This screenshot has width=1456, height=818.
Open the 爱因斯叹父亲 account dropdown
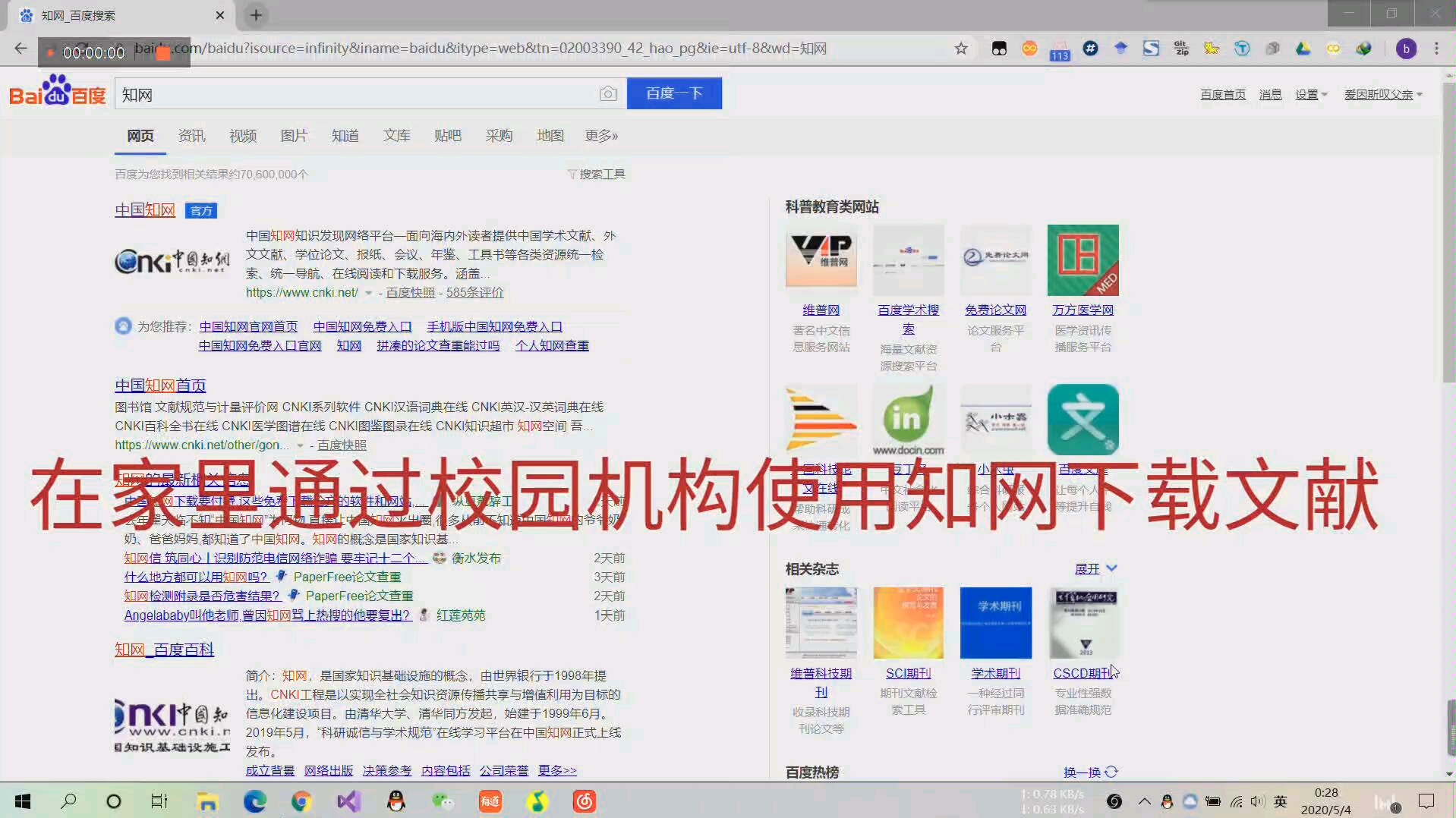click(x=1383, y=95)
